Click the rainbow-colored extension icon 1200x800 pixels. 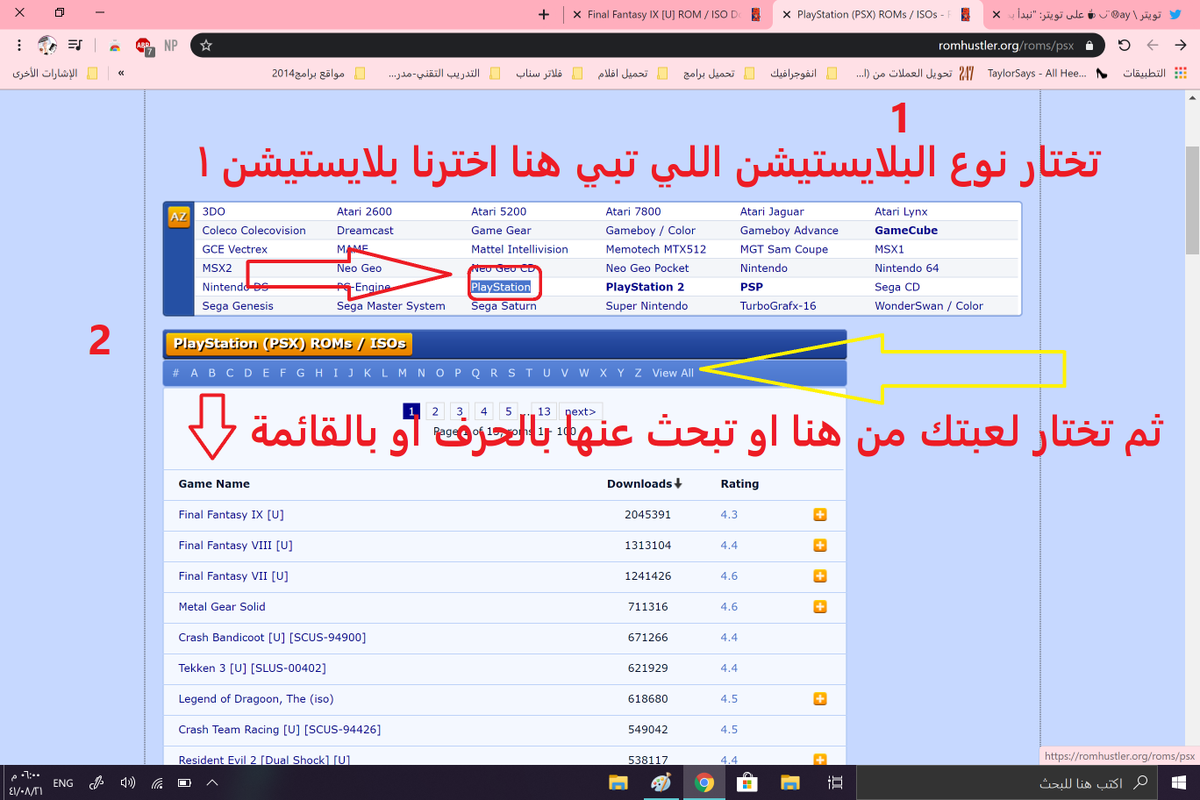pyautogui.click(x=114, y=46)
